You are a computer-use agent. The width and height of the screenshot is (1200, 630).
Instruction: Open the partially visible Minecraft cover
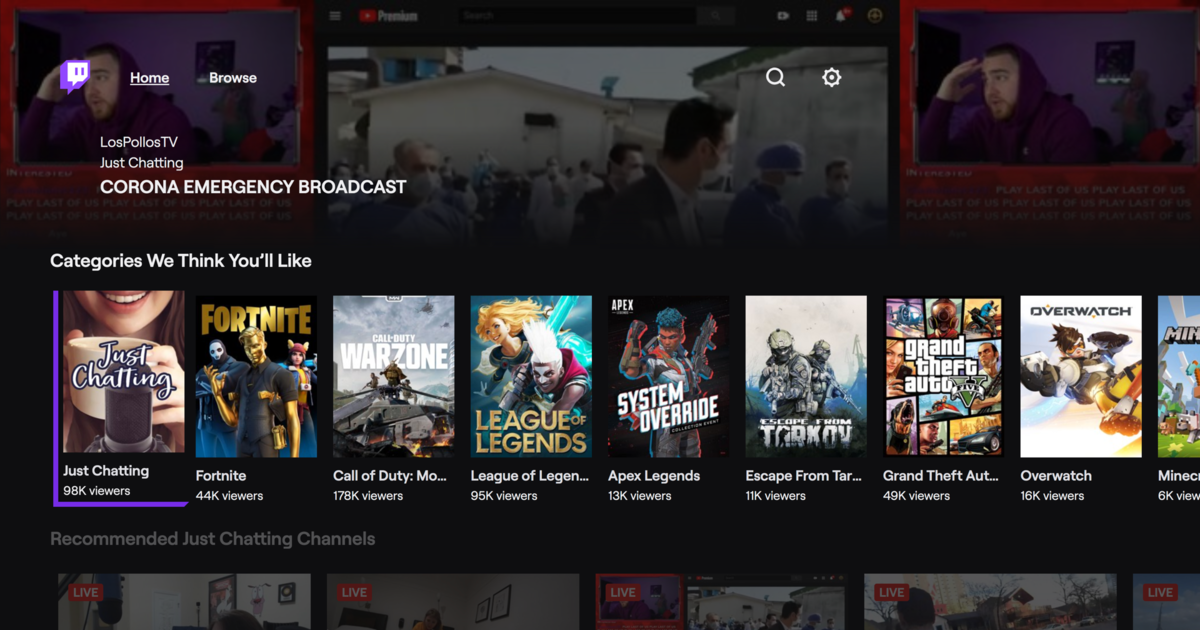[1179, 376]
